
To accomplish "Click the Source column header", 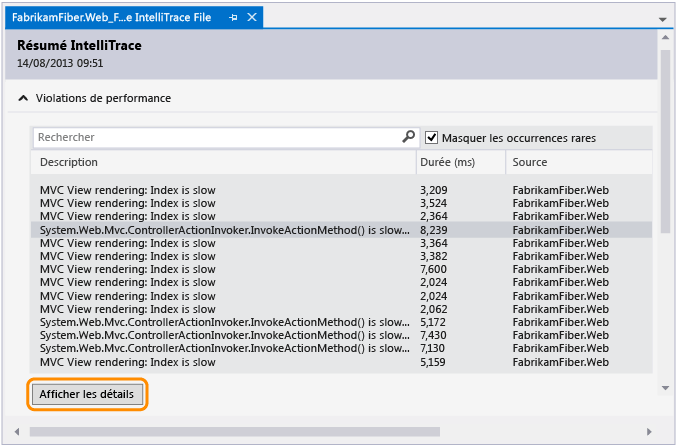I will click(578, 162).
